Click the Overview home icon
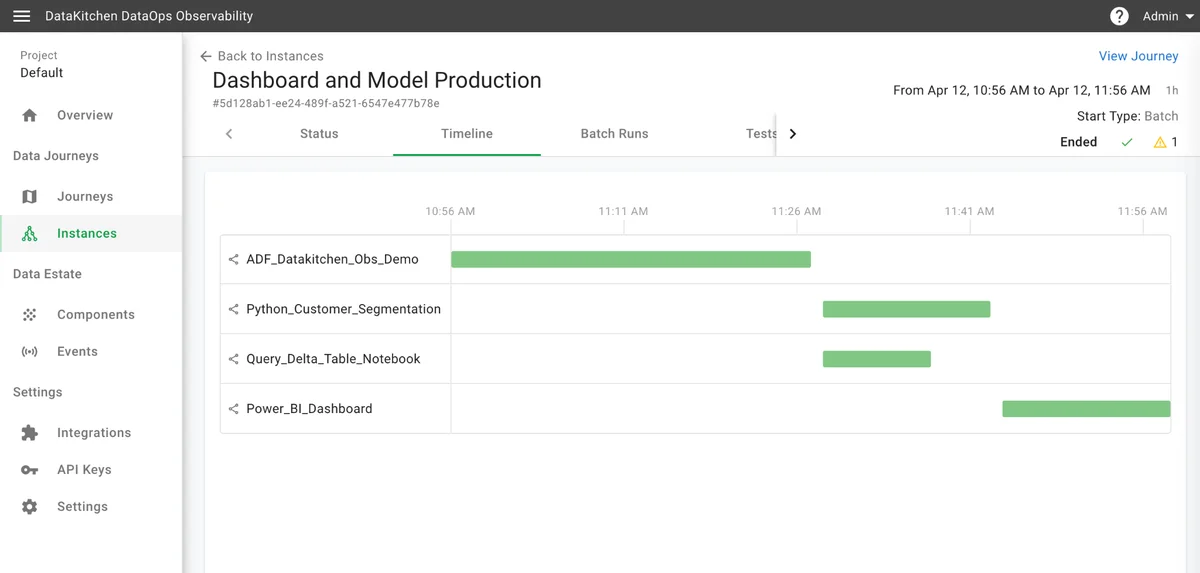Image resolution: width=1200 pixels, height=573 pixels. (x=29, y=115)
